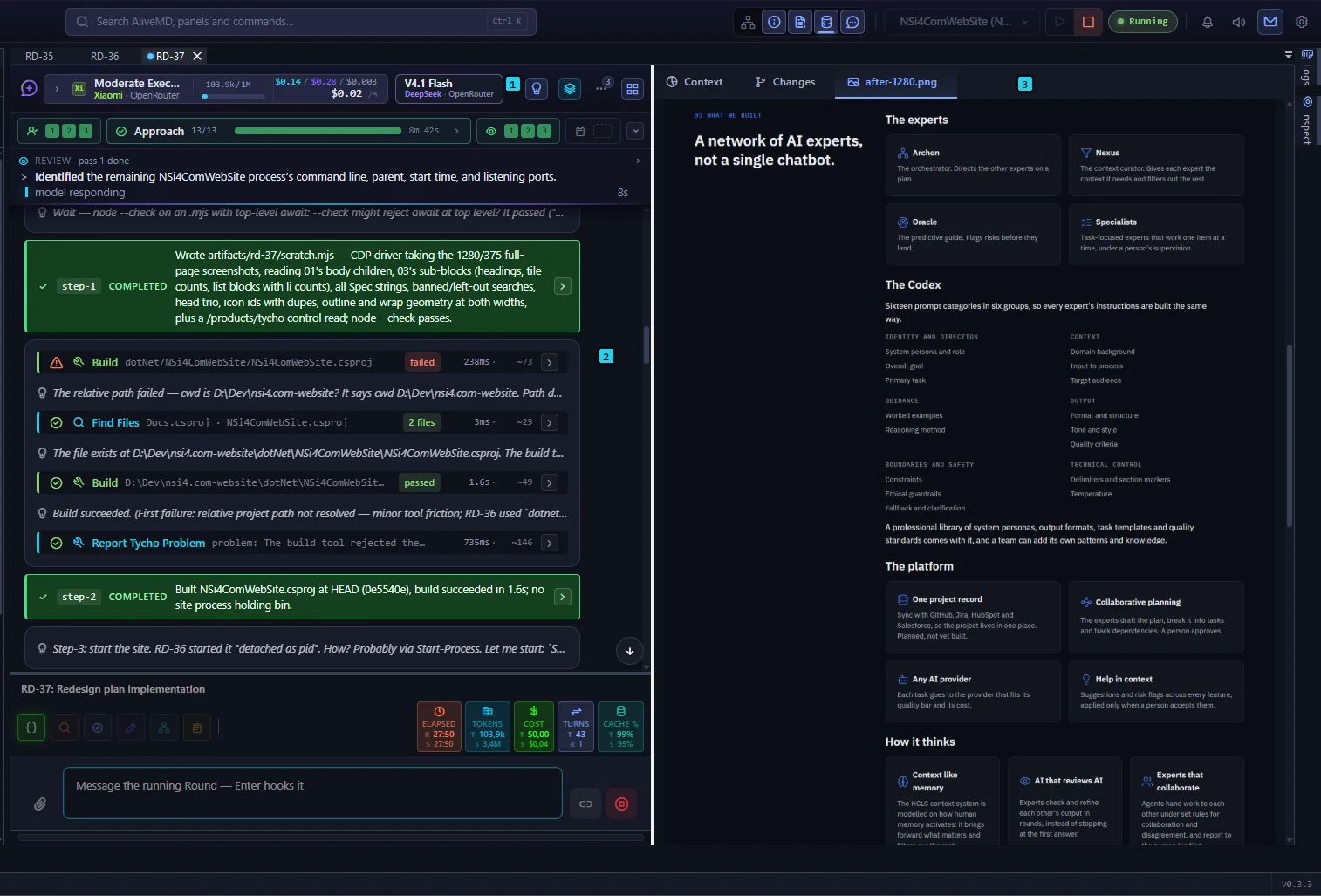Open the document panel icon
Viewport: 1321px width, 896px height.
(800, 22)
